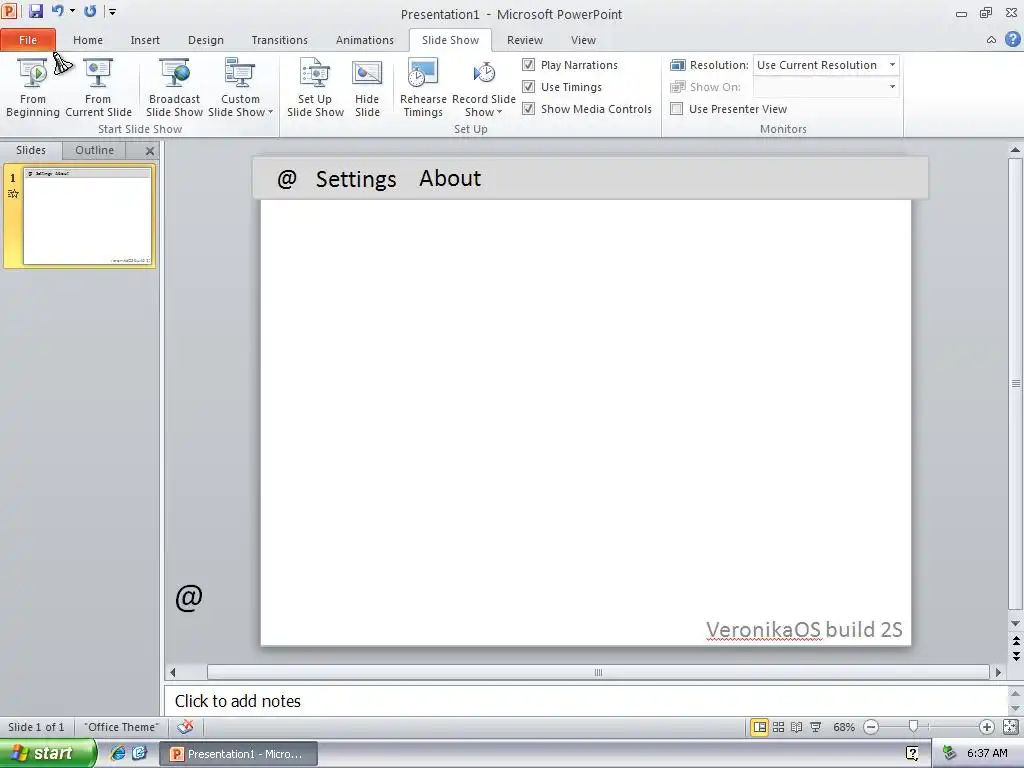Enable Use Presenter View
The width and height of the screenshot is (1024, 768).
point(677,109)
